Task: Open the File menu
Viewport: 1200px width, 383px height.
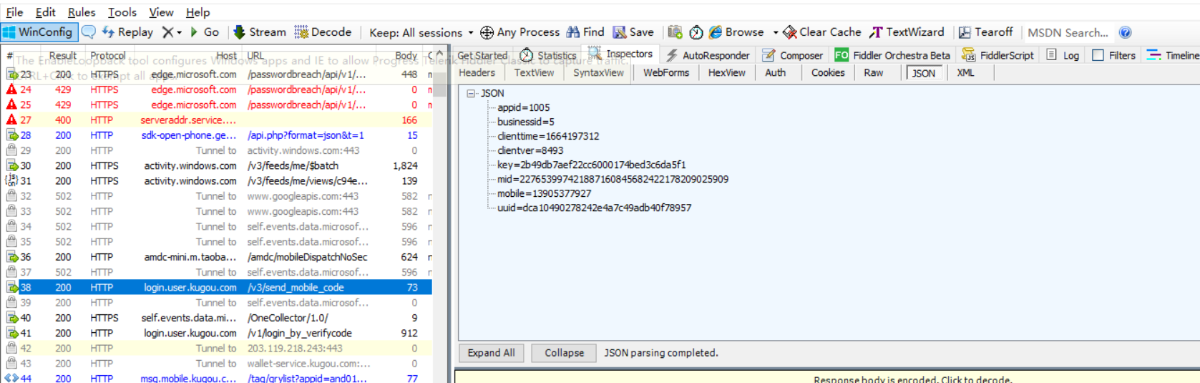Action: click(15, 12)
